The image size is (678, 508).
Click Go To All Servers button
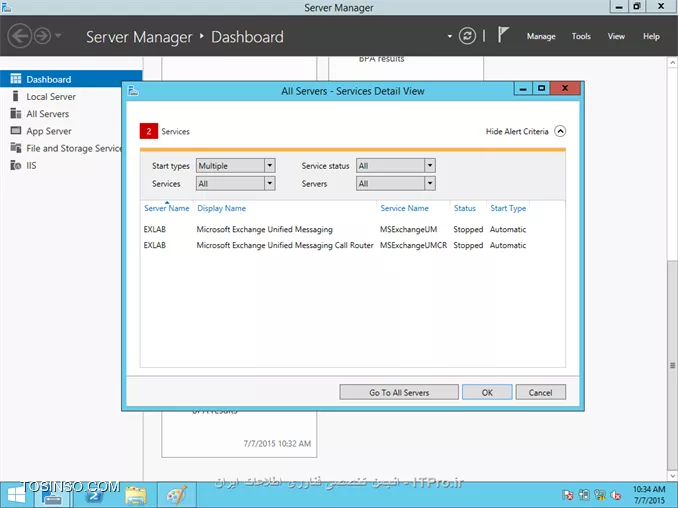click(399, 392)
